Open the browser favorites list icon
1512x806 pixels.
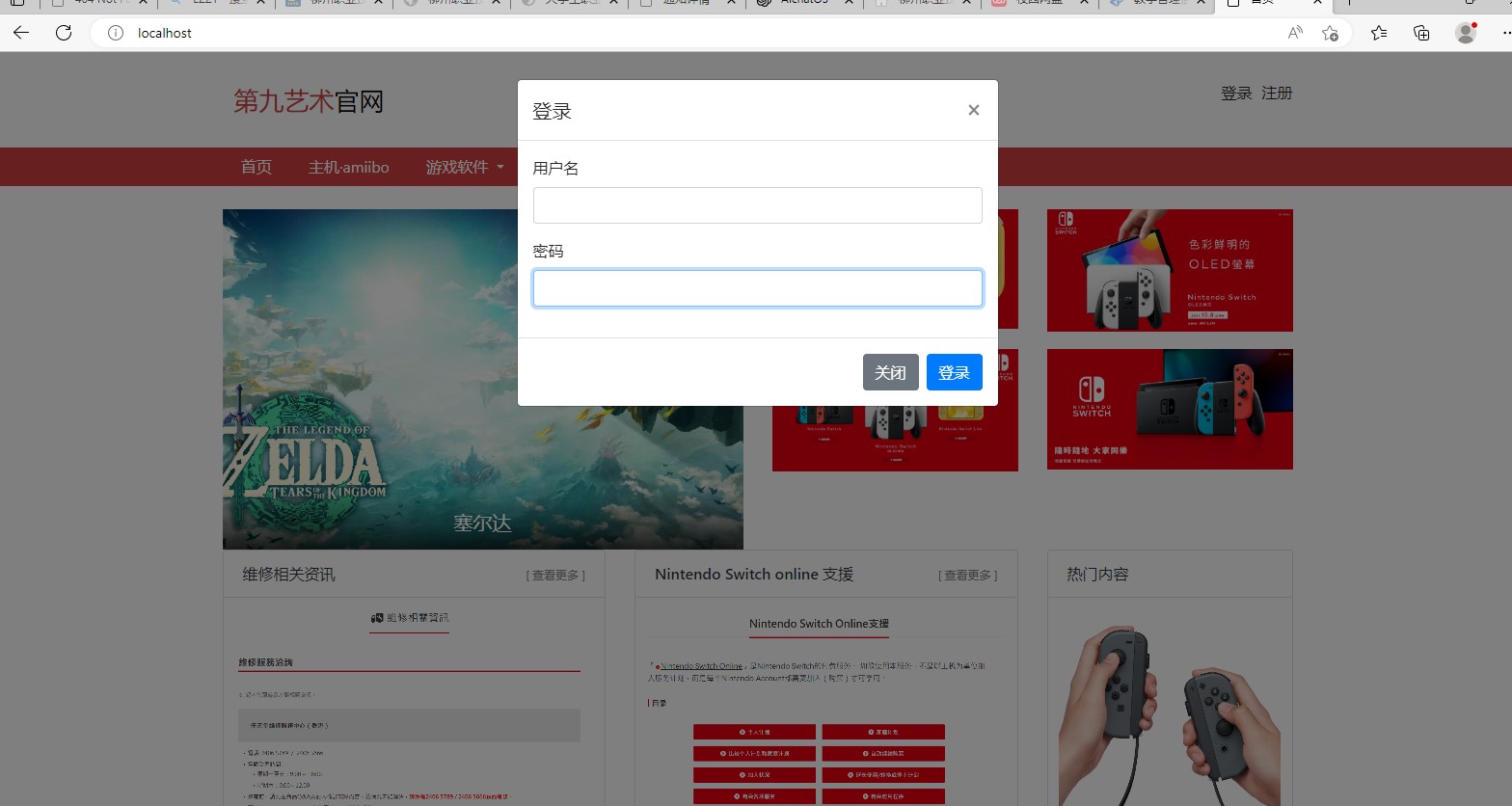coord(1379,33)
